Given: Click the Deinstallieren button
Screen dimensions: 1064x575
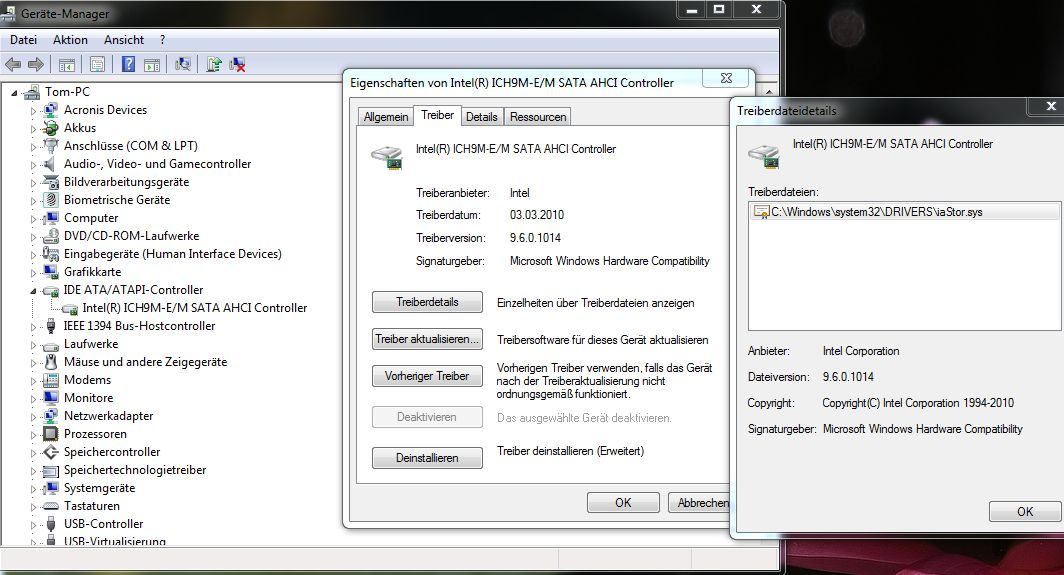Looking at the screenshot, I should point(428,458).
